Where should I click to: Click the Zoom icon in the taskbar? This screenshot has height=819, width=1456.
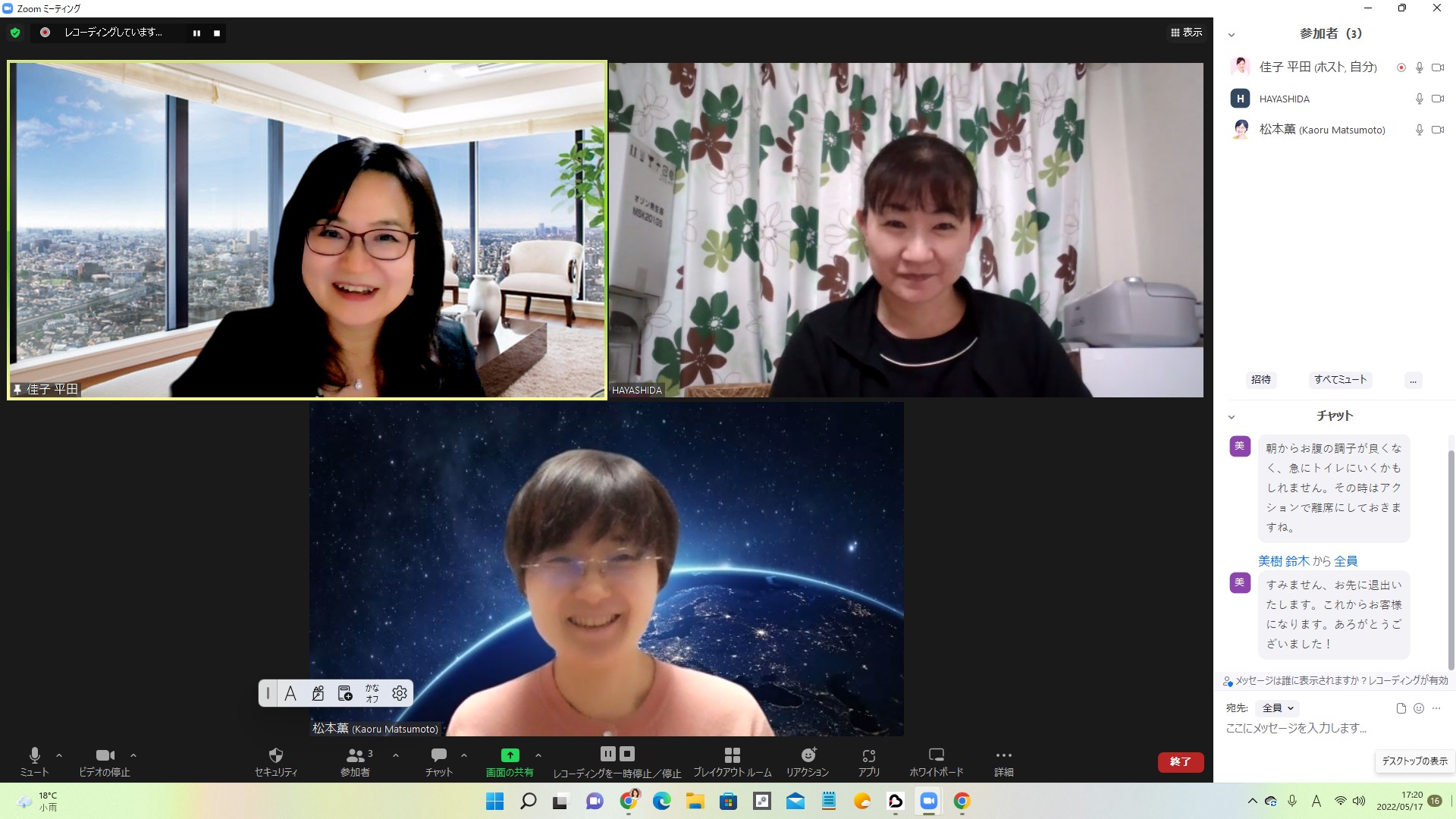(928, 802)
